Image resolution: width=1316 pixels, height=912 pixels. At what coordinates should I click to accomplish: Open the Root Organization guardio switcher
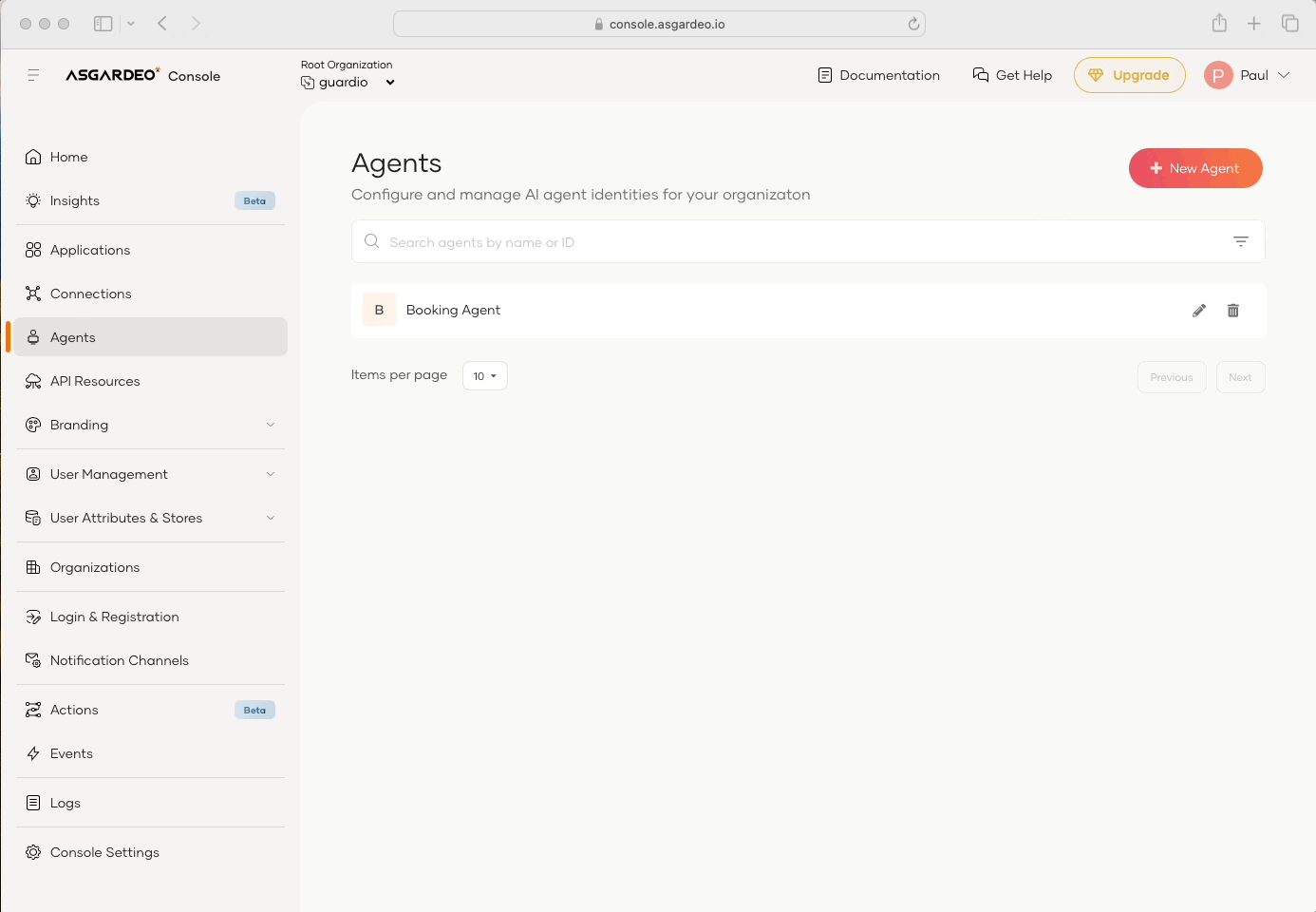tap(348, 82)
